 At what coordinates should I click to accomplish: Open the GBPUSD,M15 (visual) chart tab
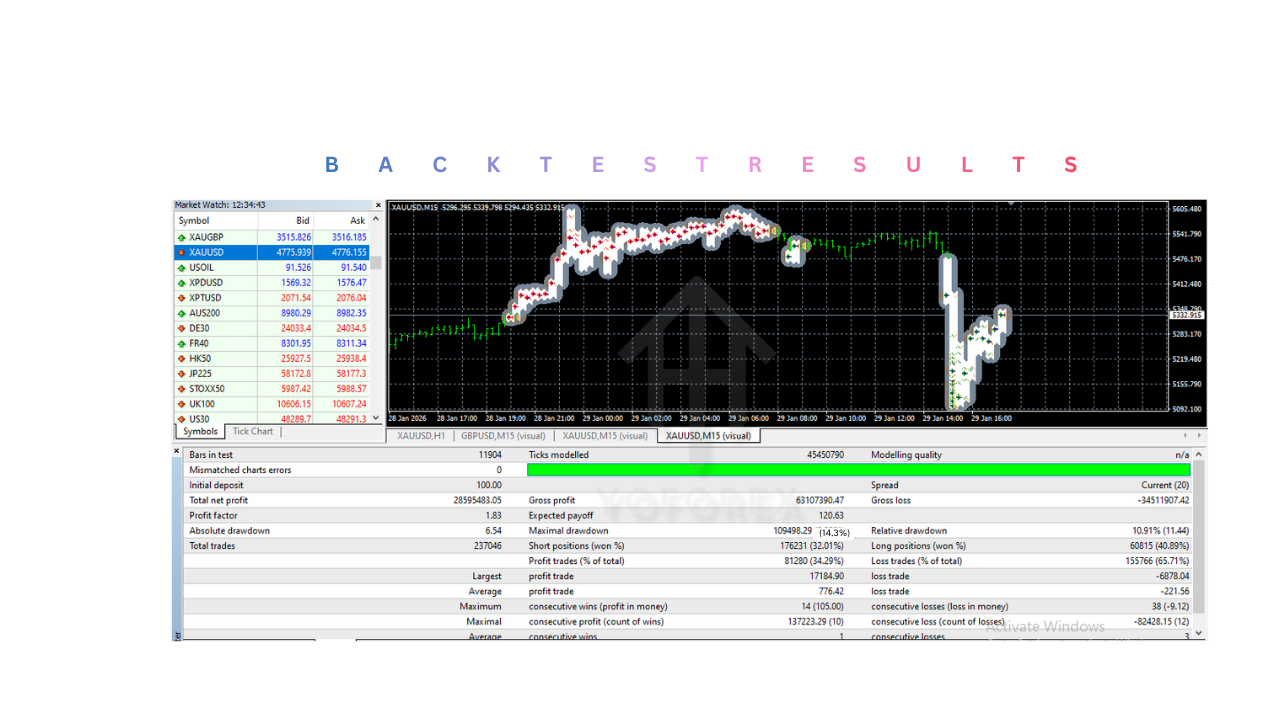pos(503,436)
